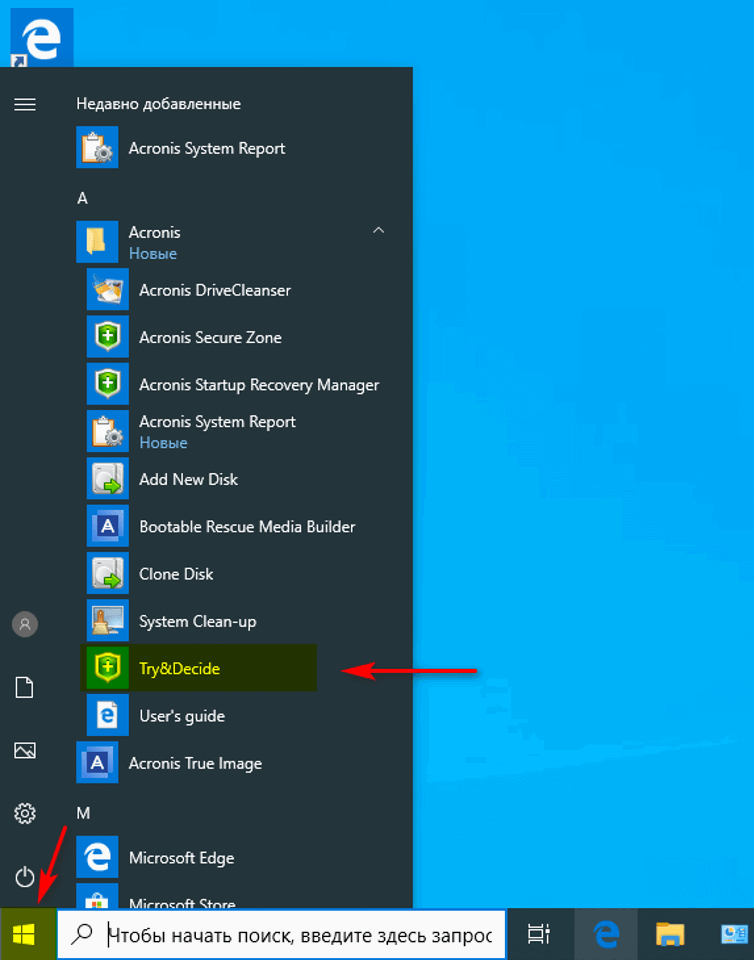Open Add New Disk icon
The height and width of the screenshot is (960, 754).
(108, 478)
